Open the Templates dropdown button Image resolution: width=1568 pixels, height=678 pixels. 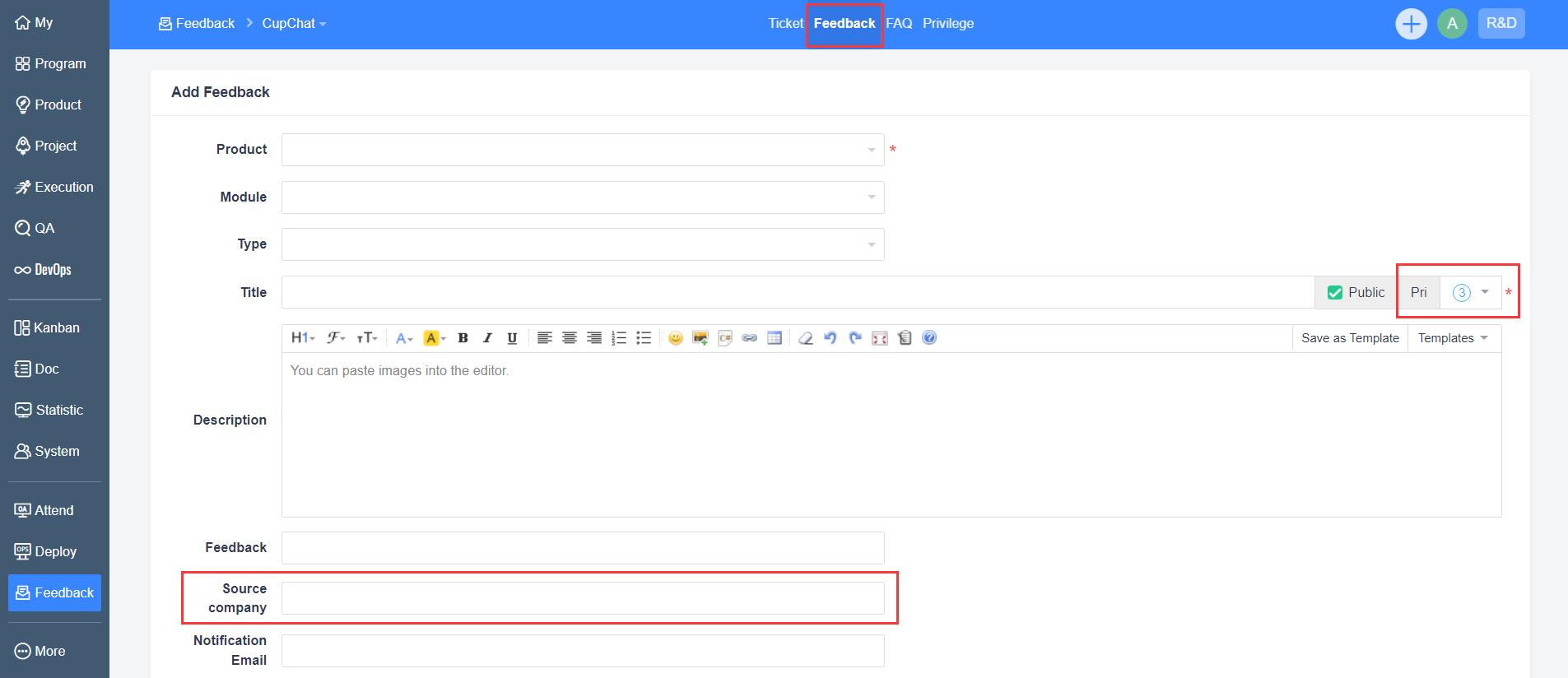coord(1453,338)
